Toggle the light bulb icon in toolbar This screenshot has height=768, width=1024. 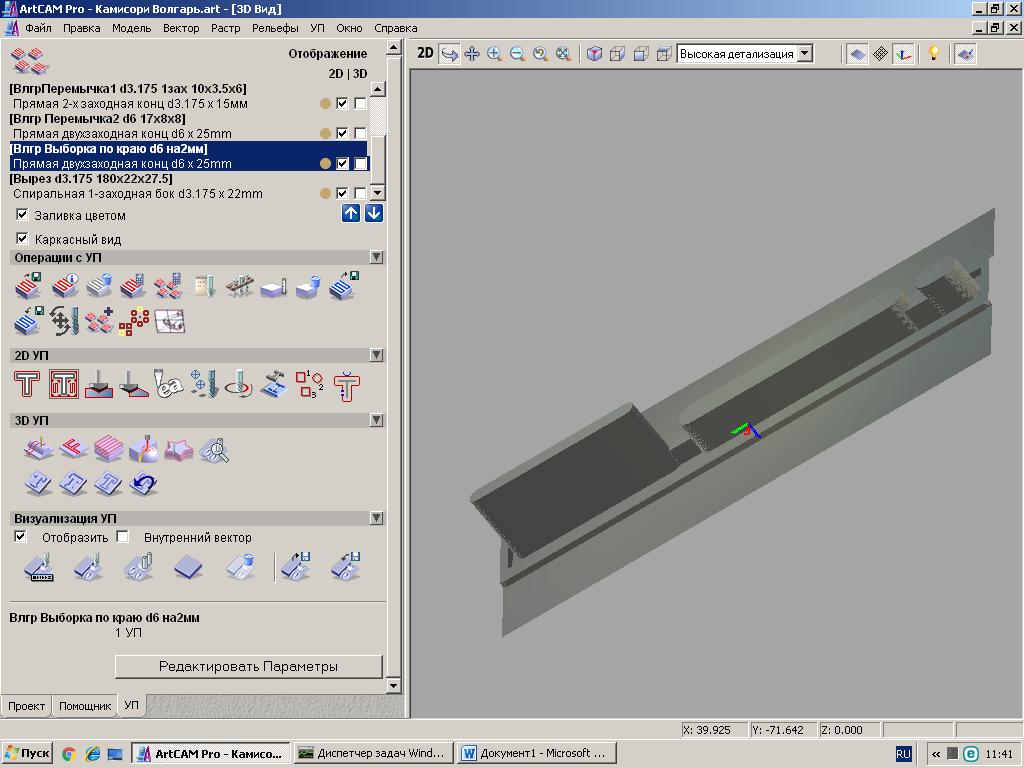(934, 54)
